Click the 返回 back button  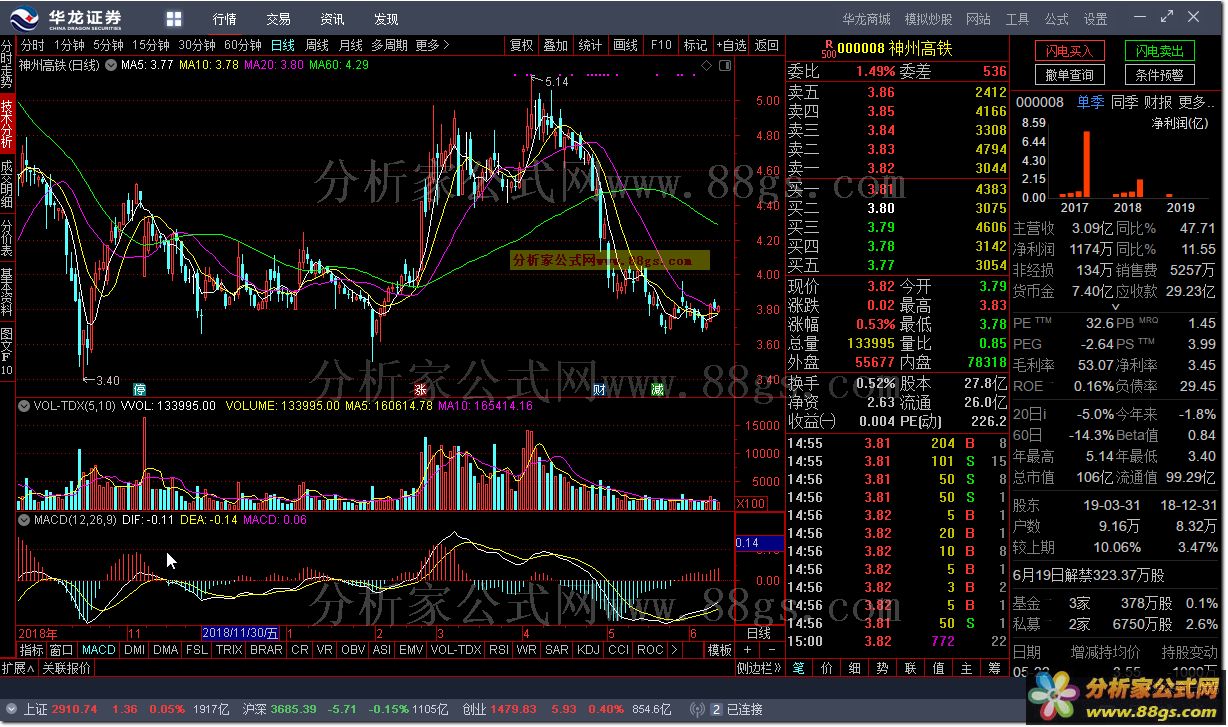[766, 45]
